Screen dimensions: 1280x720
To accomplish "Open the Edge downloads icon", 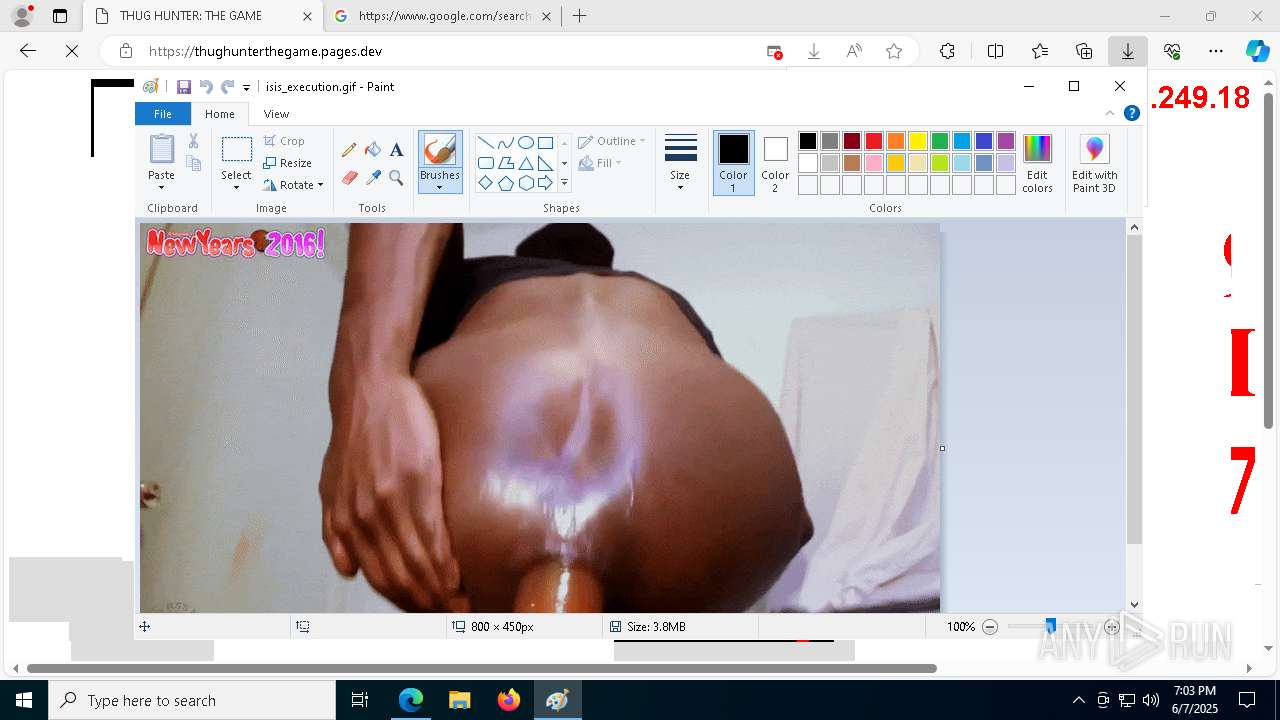I will point(1127,51).
